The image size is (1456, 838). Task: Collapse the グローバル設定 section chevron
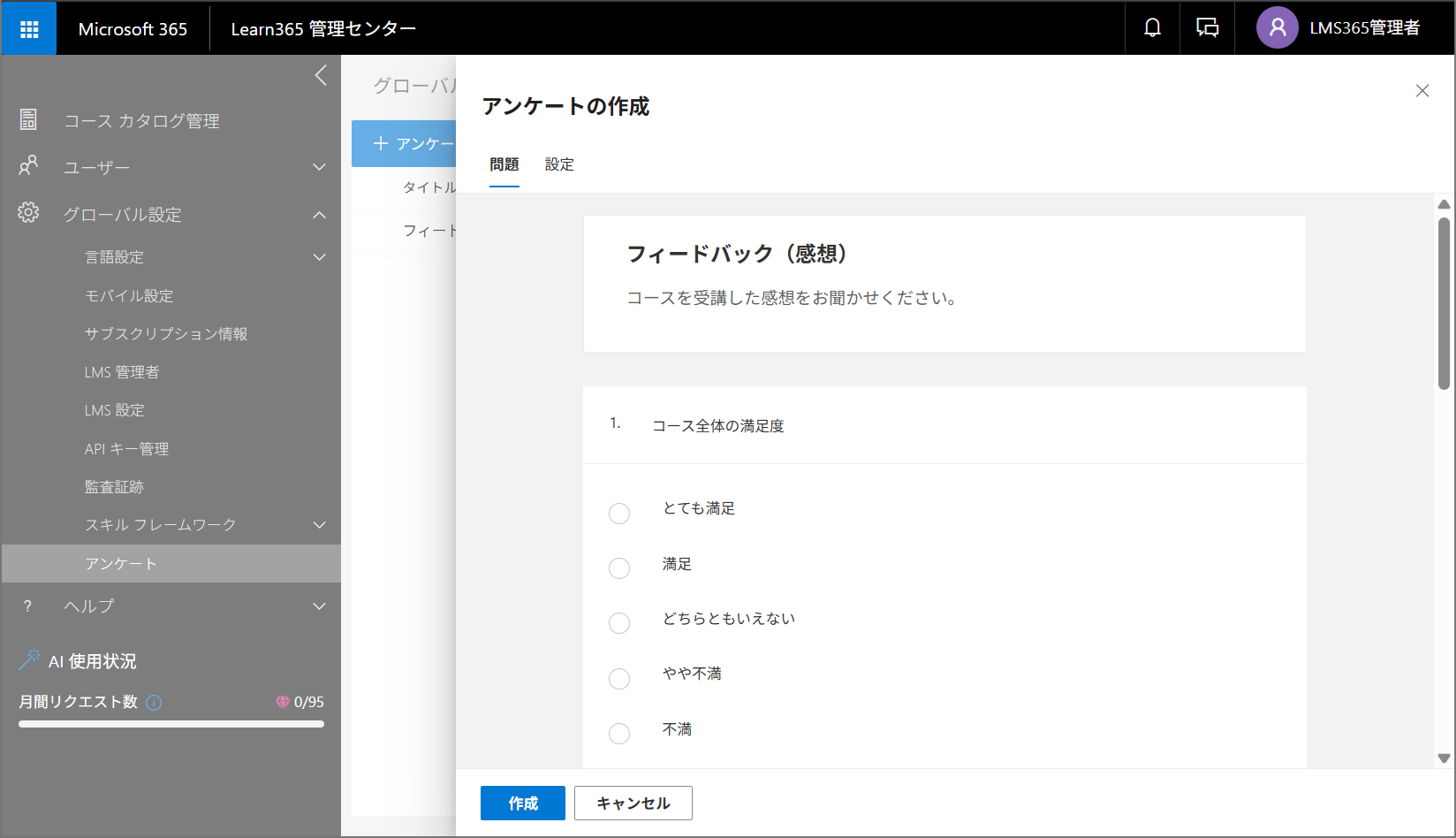[319, 215]
